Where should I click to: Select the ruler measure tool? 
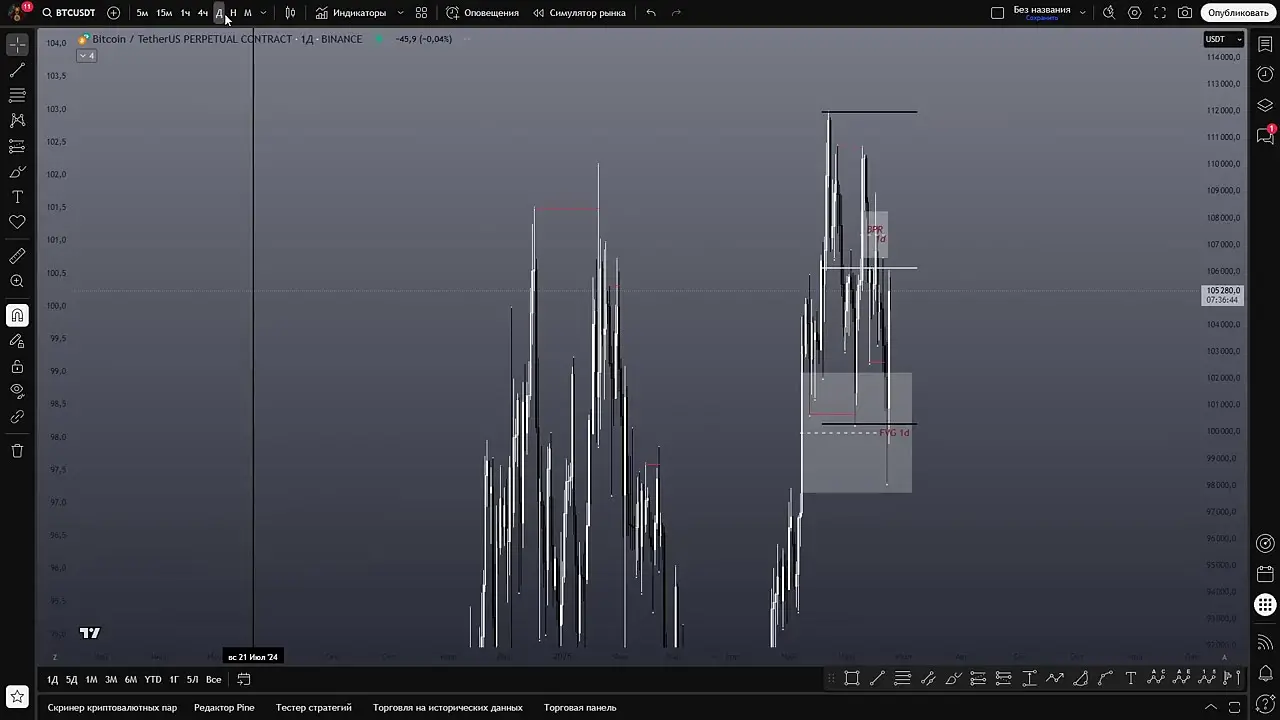(x=17, y=256)
